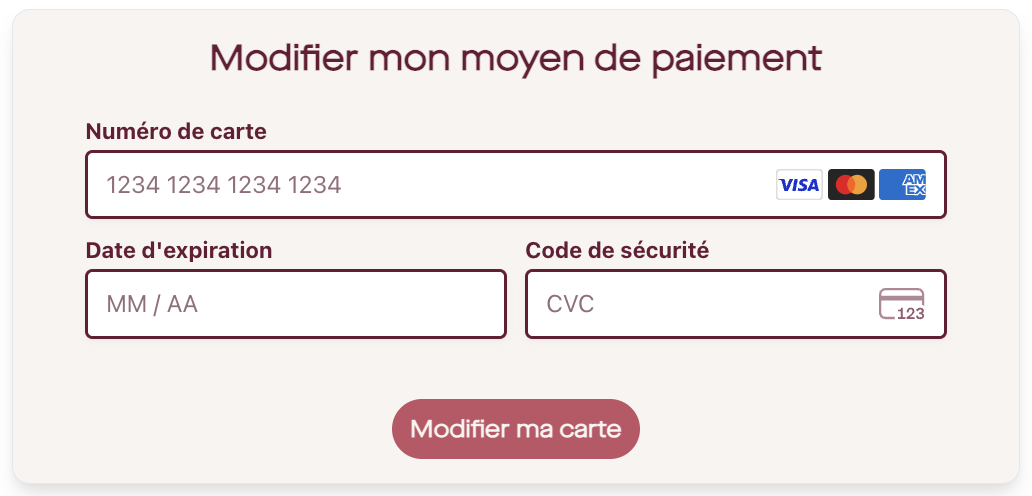Image resolution: width=1032 pixels, height=496 pixels.
Task: Click the word paiement in the title
Action: (x=737, y=61)
